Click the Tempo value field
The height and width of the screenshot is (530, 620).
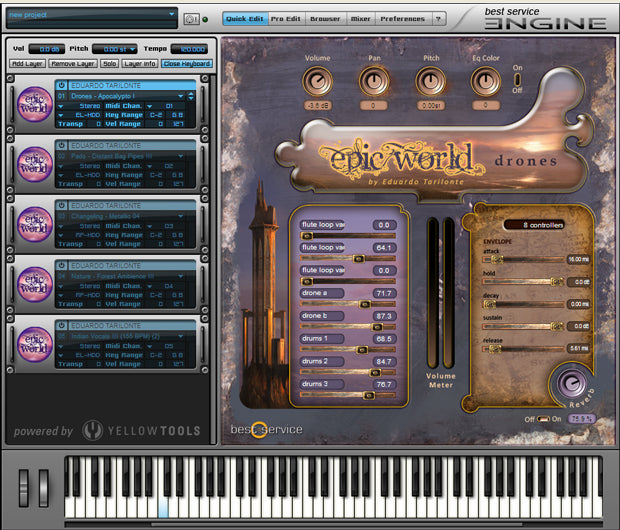[x=189, y=48]
